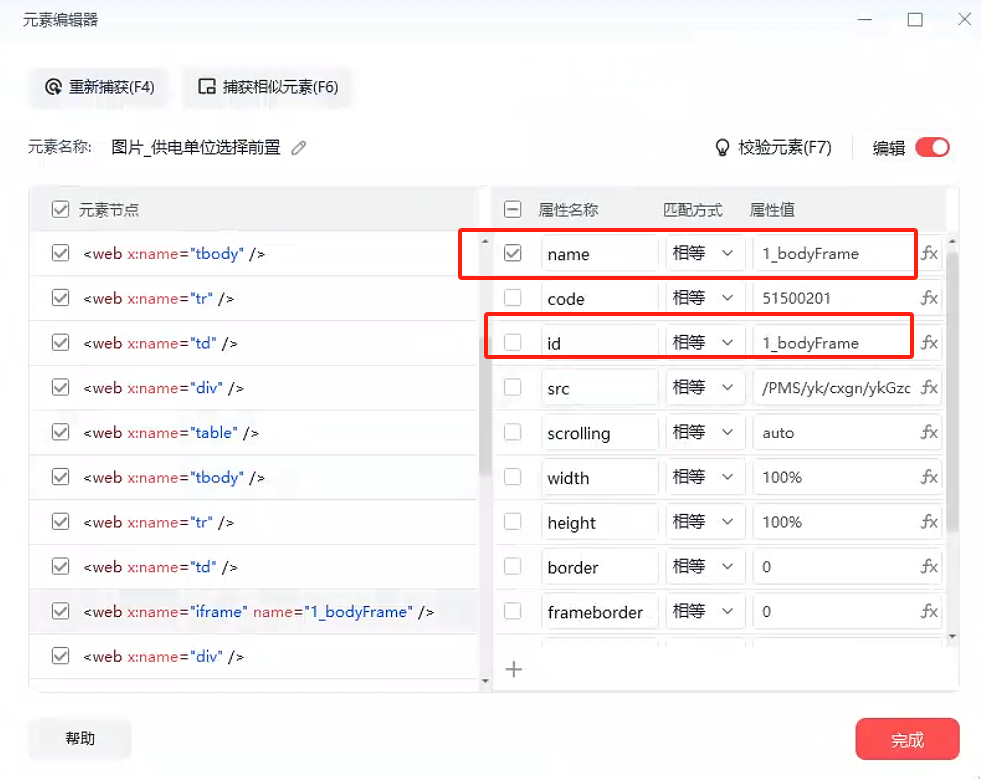Edit the code value 51500201 field
The height and width of the screenshot is (779, 981).
(x=835, y=298)
